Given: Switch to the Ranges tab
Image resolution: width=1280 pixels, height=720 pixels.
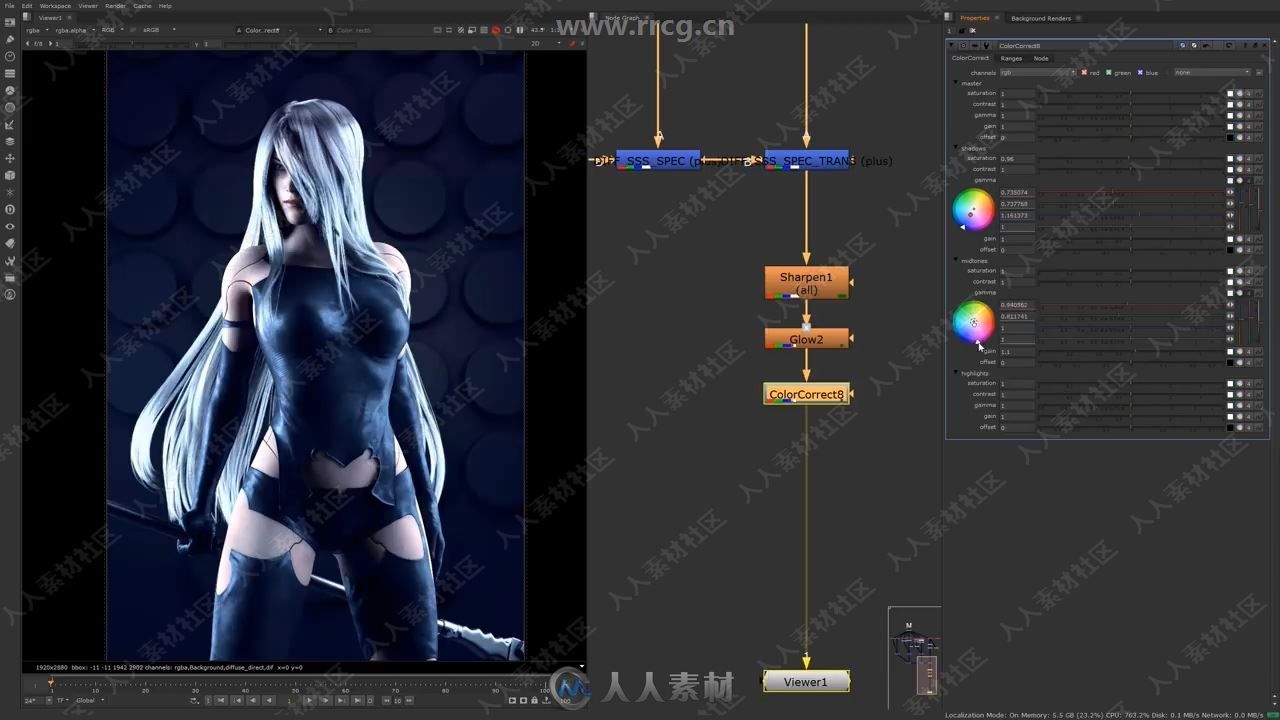Looking at the screenshot, I should [x=1011, y=58].
